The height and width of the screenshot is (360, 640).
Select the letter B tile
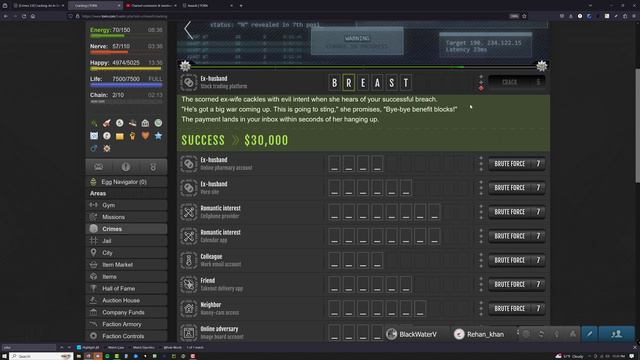pos(334,83)
